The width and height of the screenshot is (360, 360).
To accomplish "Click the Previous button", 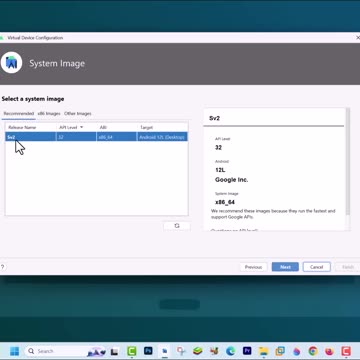I will click(x=253, y=267).
